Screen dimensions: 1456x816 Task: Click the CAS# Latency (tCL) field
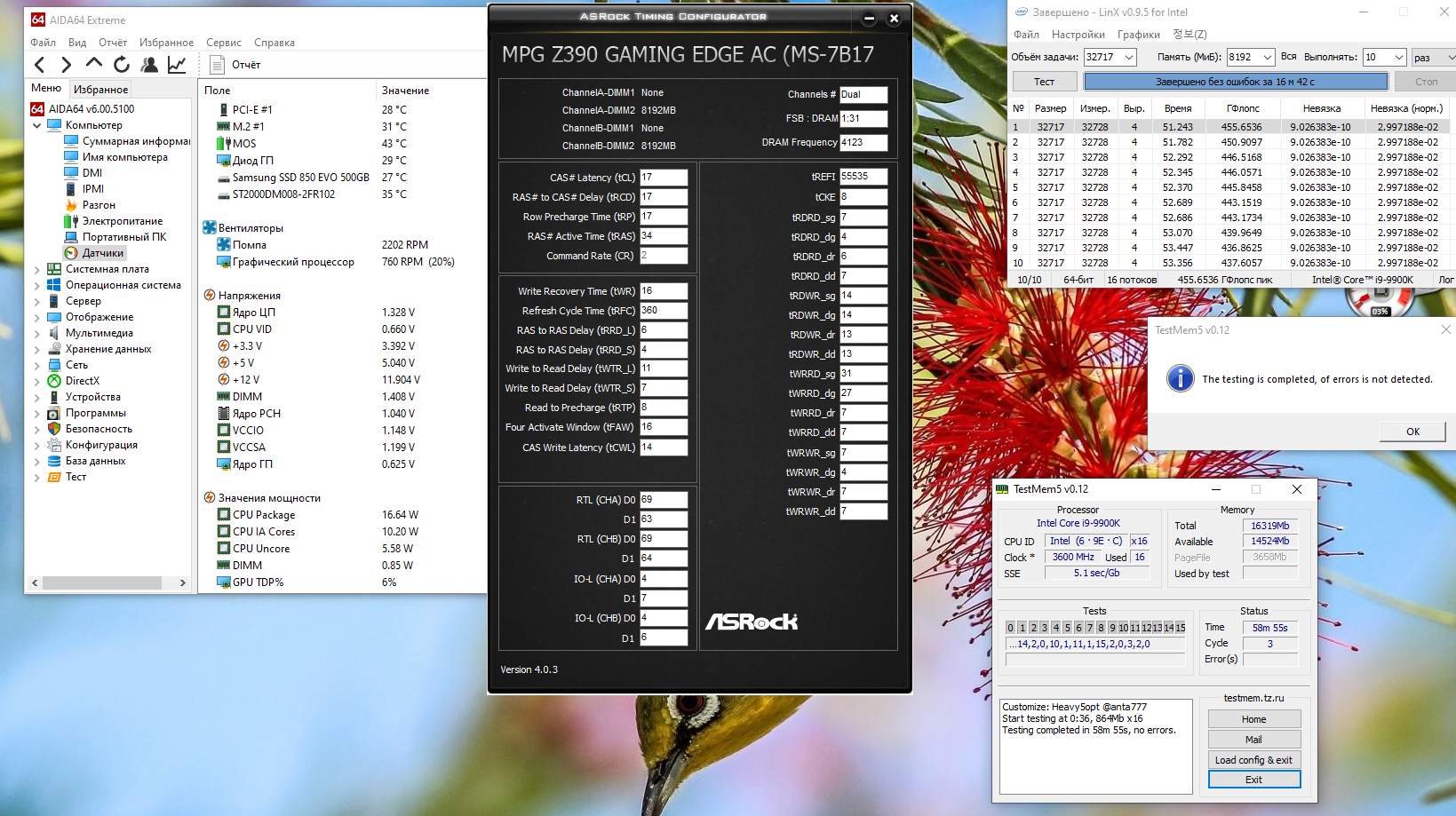[x=664, y=178]
